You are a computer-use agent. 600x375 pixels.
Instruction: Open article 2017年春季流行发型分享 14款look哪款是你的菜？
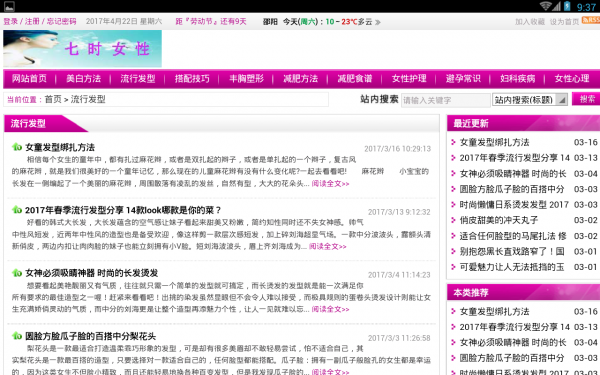point(123,210)
